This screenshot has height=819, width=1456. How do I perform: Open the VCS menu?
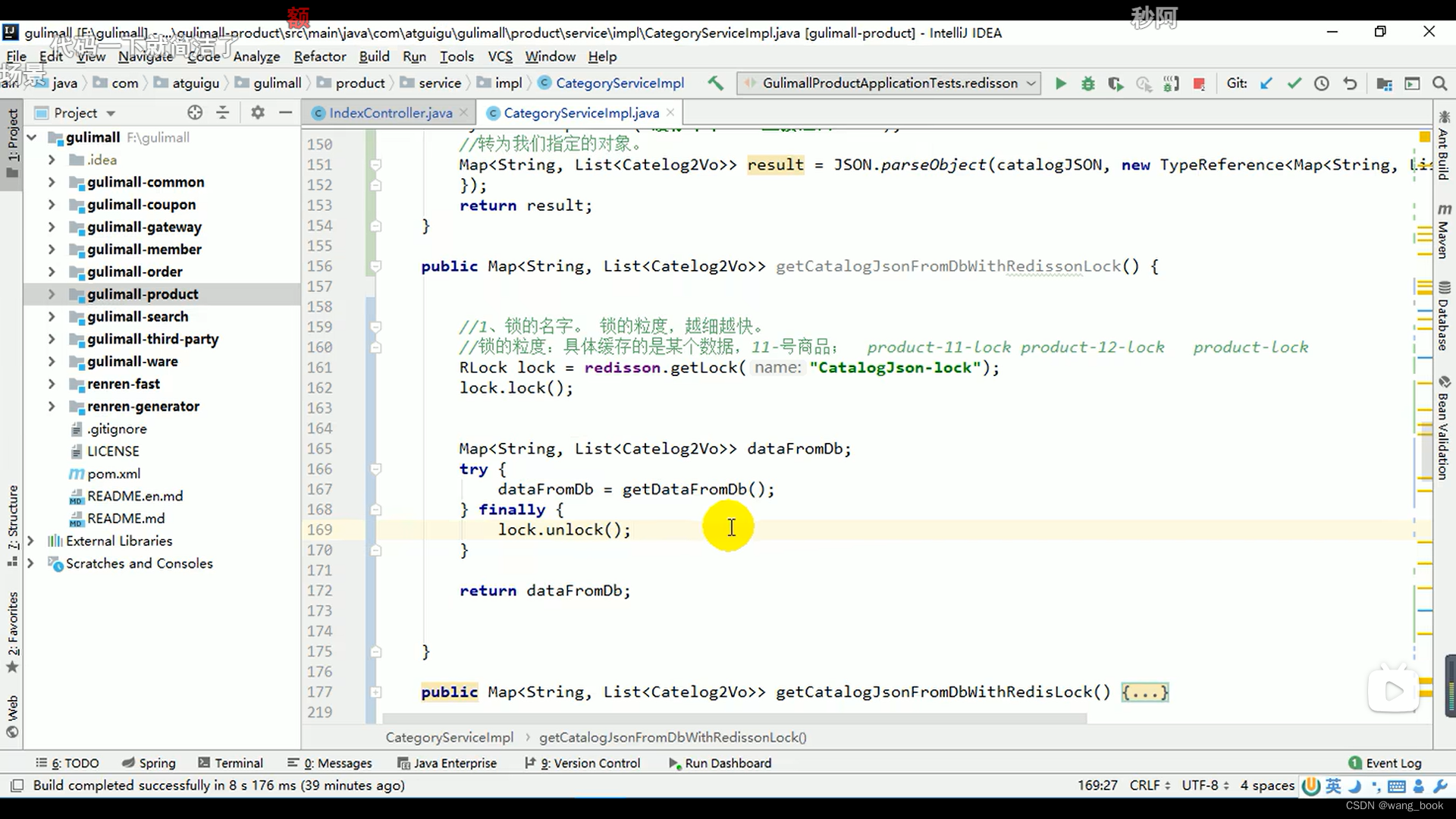click(x=500, y=57)
